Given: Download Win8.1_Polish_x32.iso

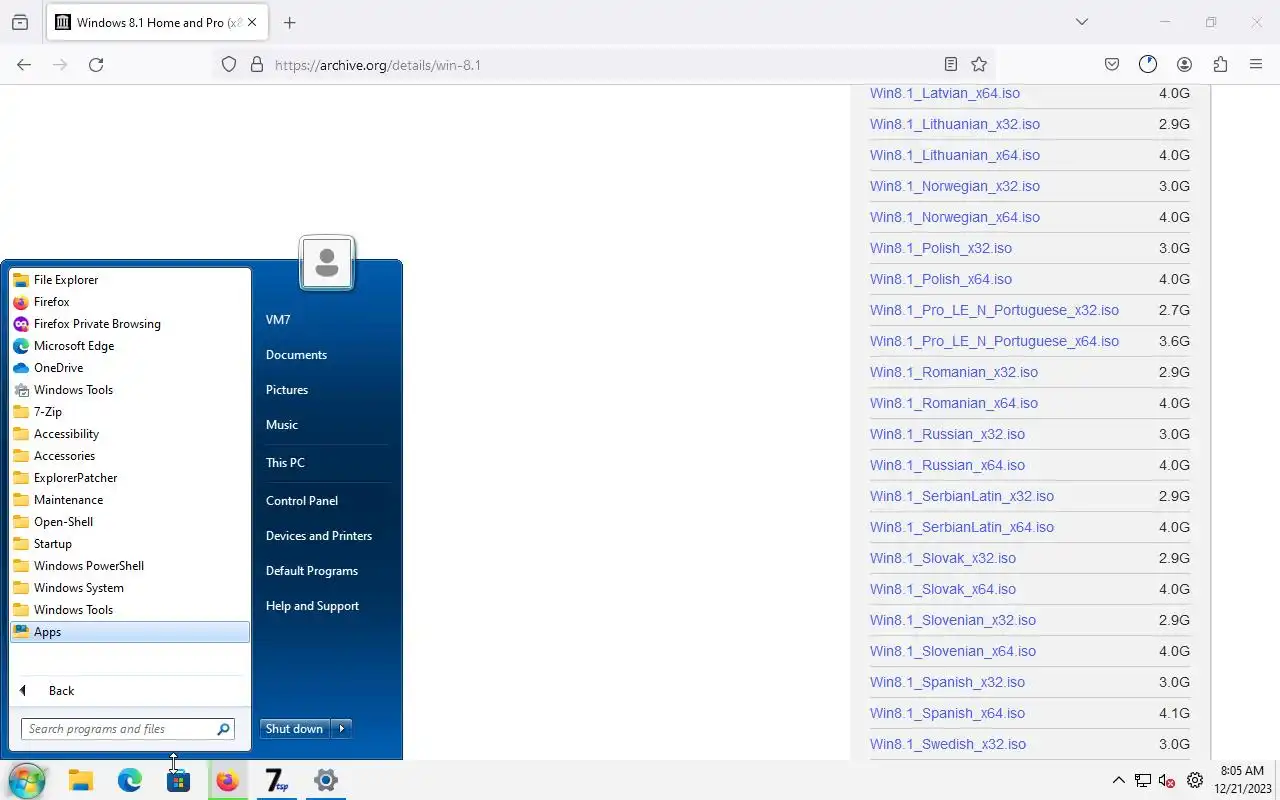Looking at the screenshot, I should tap(940, 248).
